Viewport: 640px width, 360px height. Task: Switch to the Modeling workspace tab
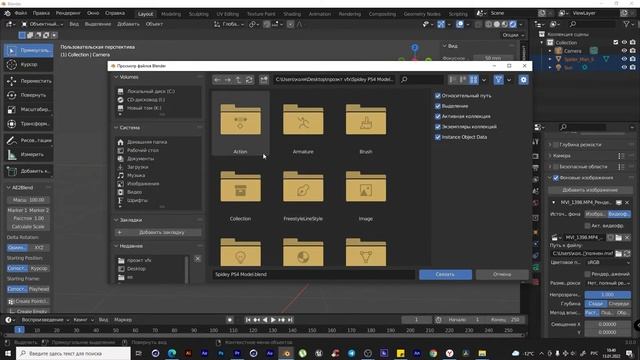pyautogui.click(x=171, y=14)
